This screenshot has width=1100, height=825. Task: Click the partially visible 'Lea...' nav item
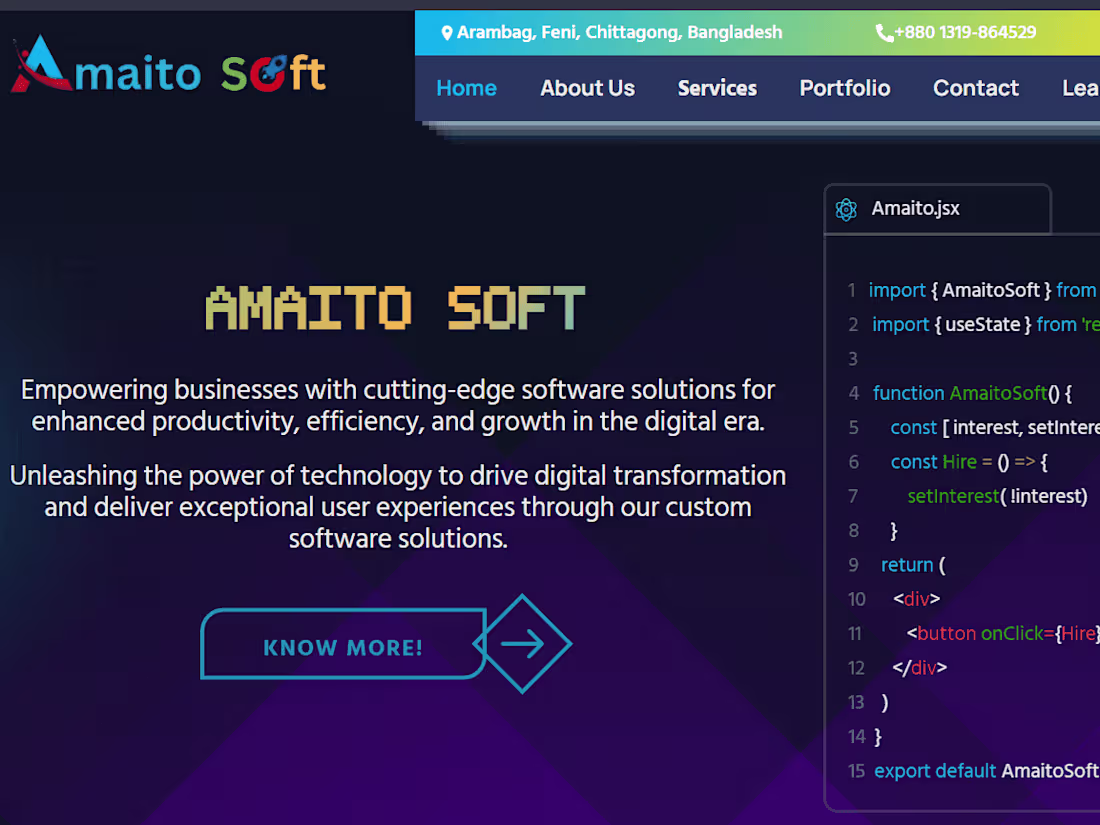click(1080, 88)
